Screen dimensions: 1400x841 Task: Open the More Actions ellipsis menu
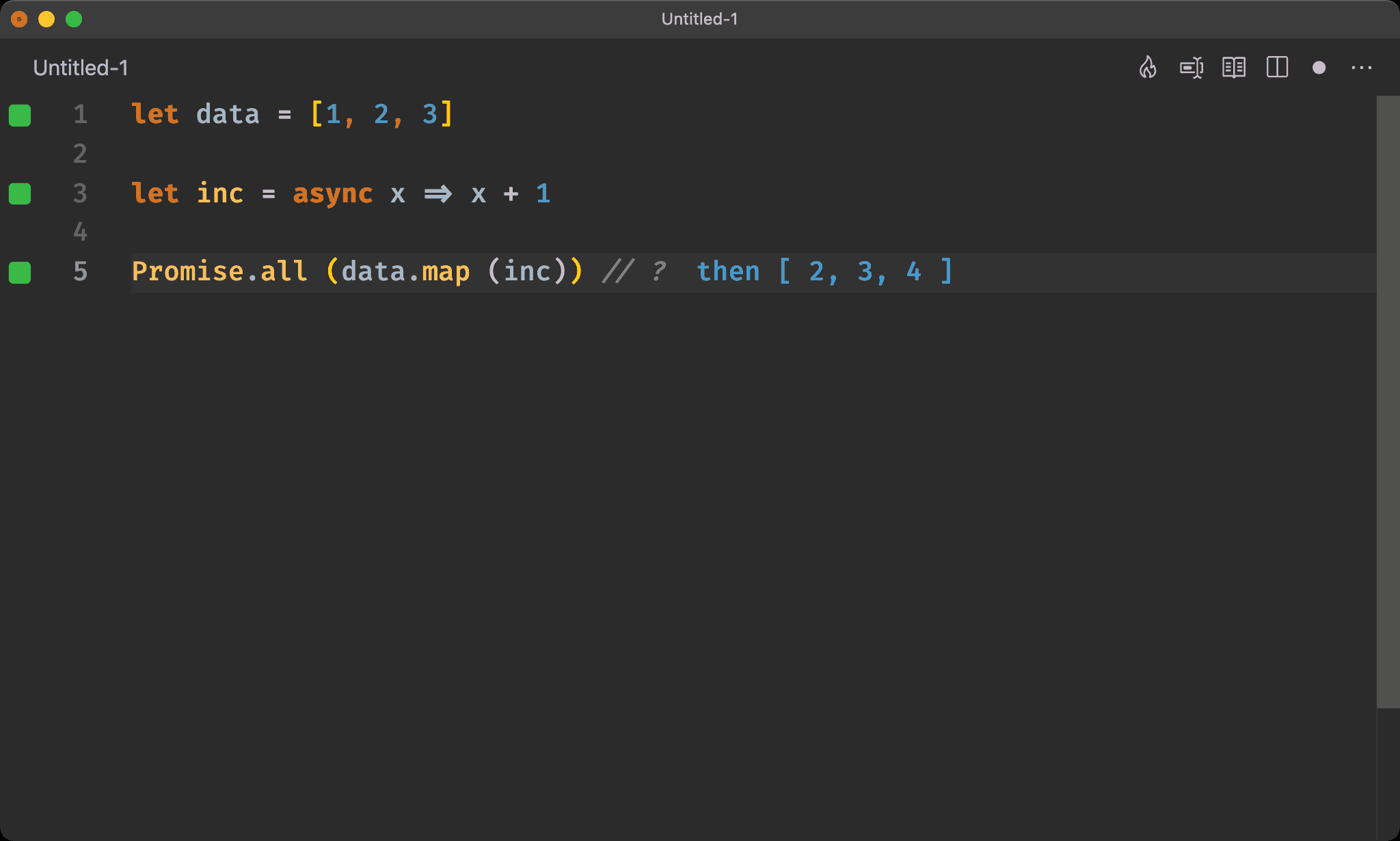point(1361,68)
